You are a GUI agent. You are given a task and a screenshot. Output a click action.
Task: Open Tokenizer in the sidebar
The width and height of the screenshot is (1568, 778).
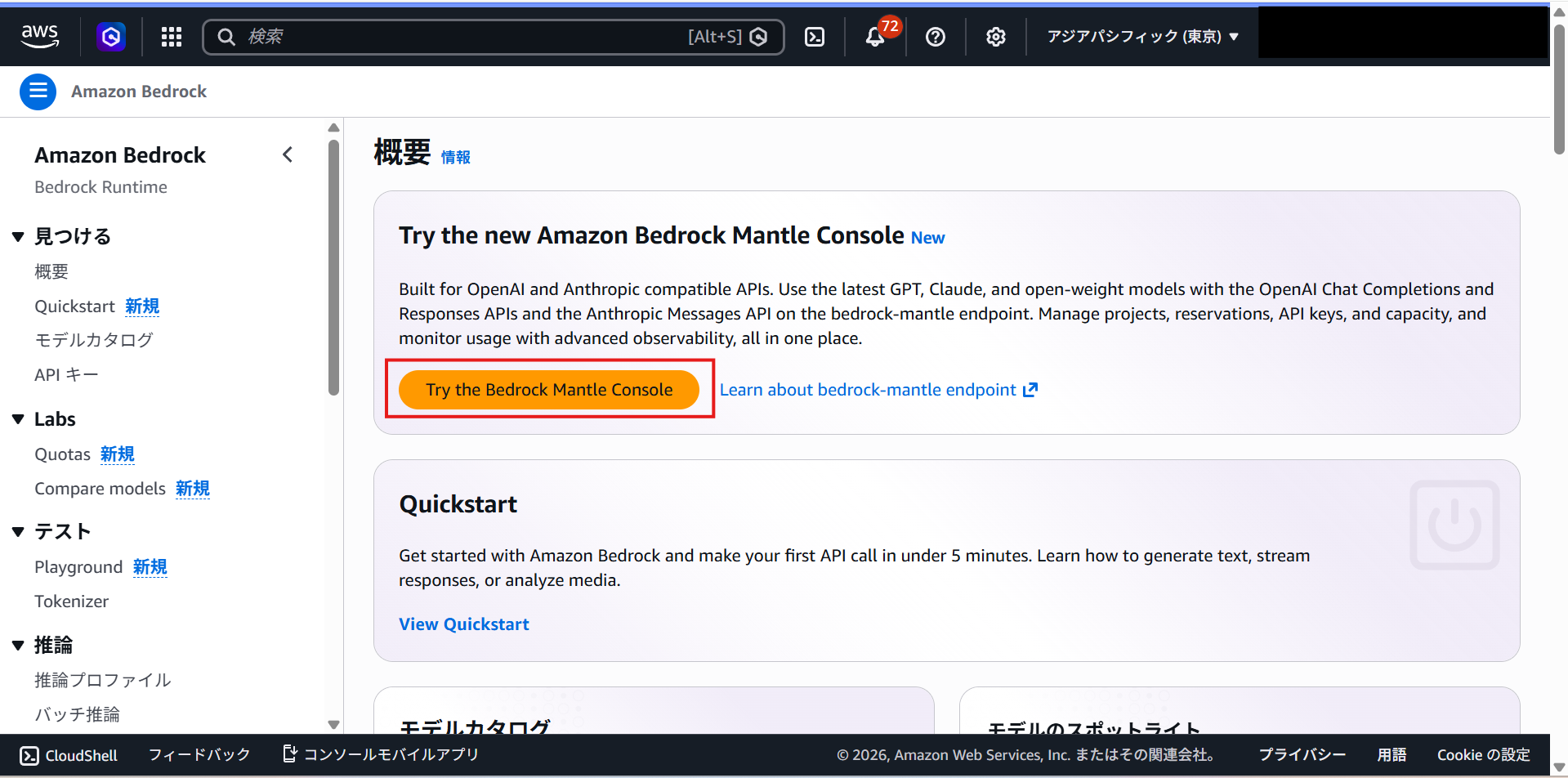71,601
